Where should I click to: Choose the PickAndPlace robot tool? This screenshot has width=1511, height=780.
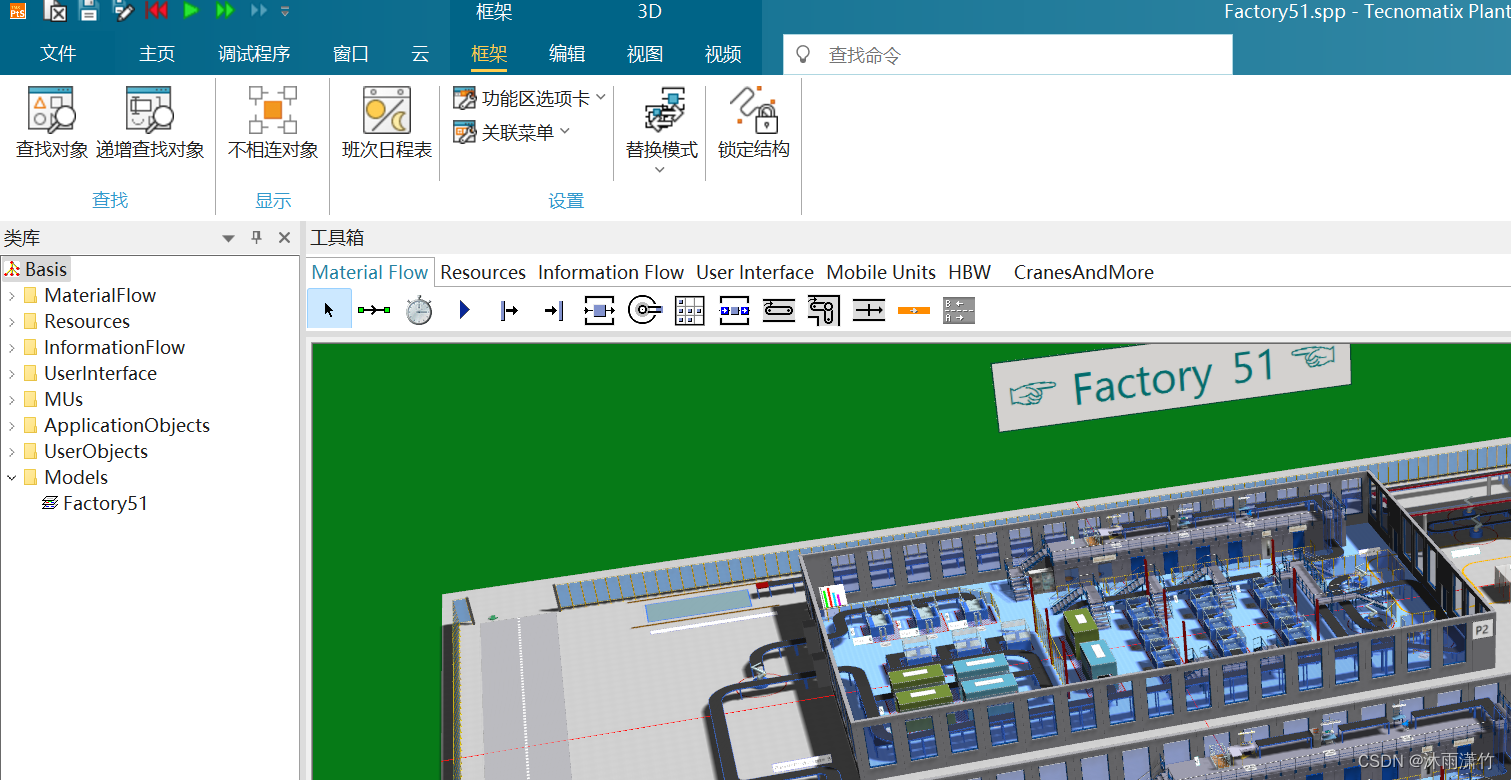click(823, 310)
